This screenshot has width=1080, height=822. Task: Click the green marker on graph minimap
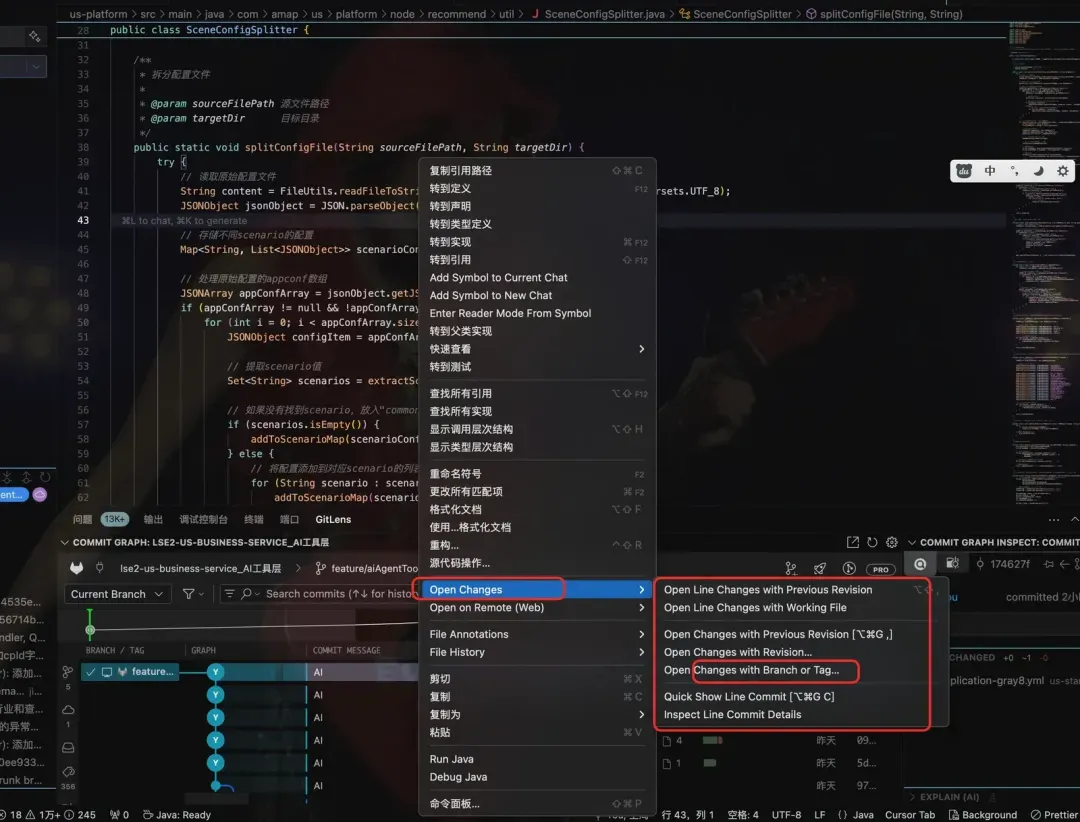tap(90, 623)
